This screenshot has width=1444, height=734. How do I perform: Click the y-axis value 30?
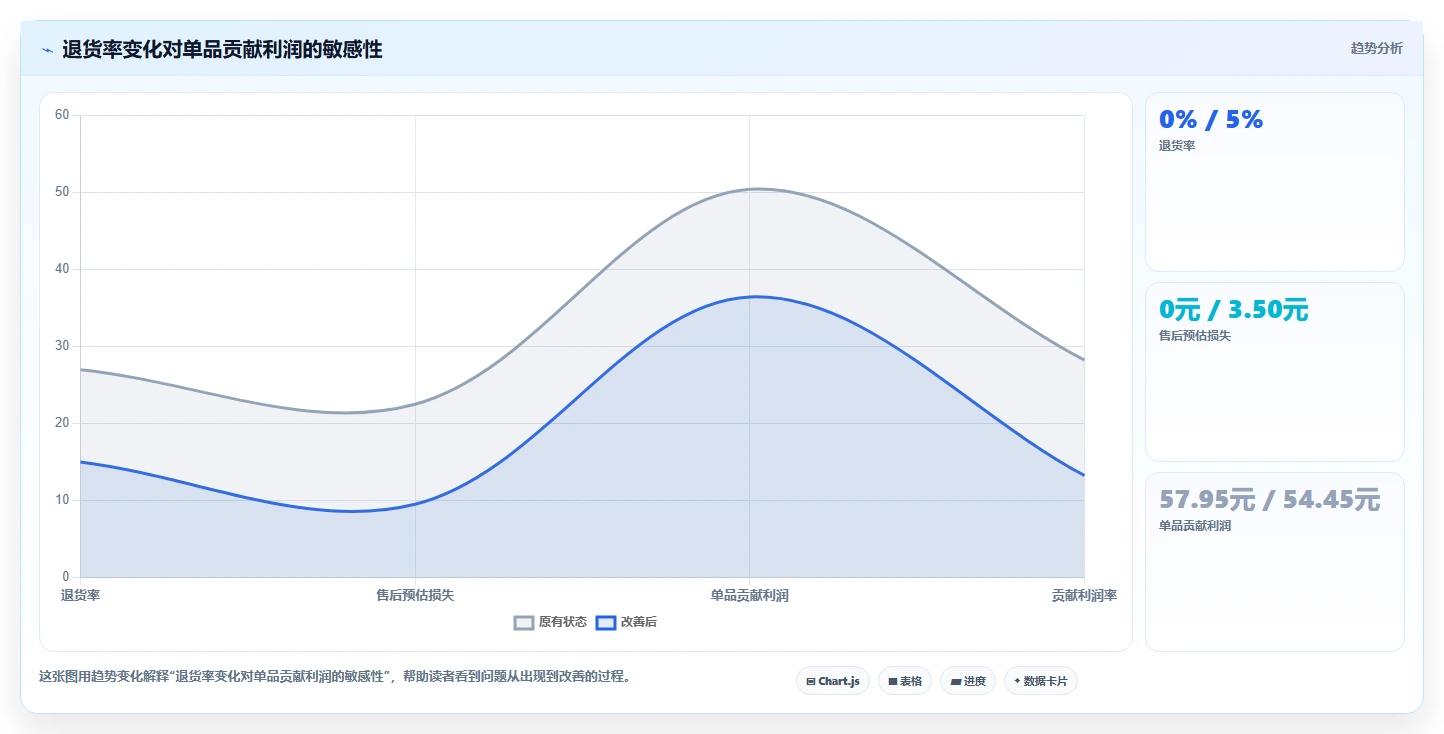point(62,346)
